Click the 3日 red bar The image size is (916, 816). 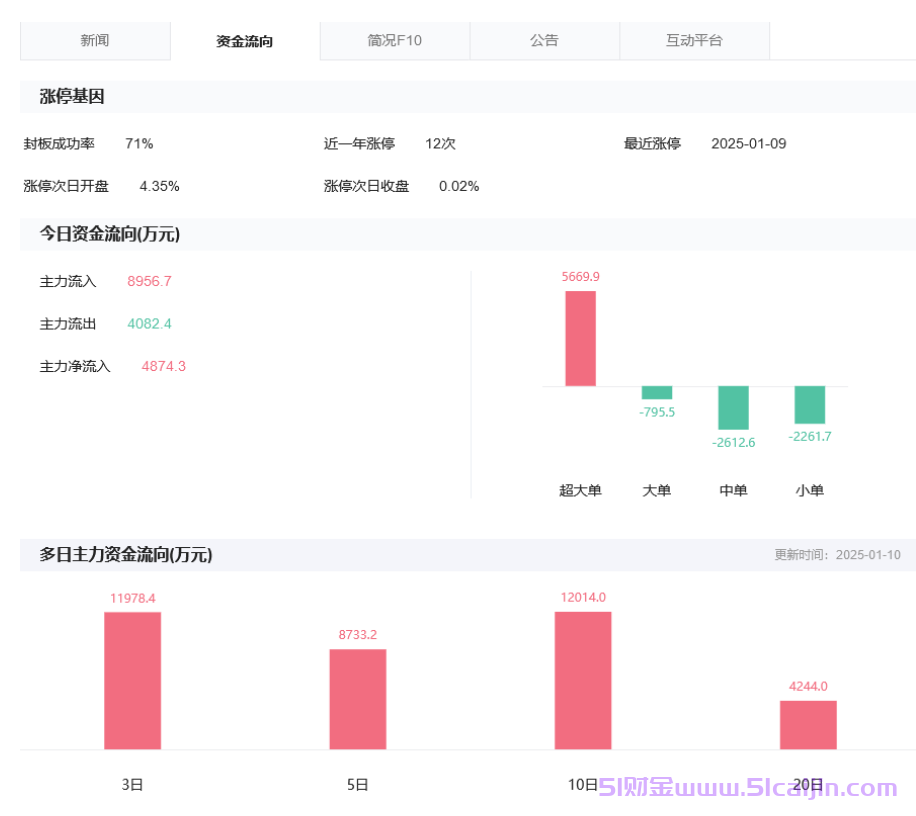[133, 680]
